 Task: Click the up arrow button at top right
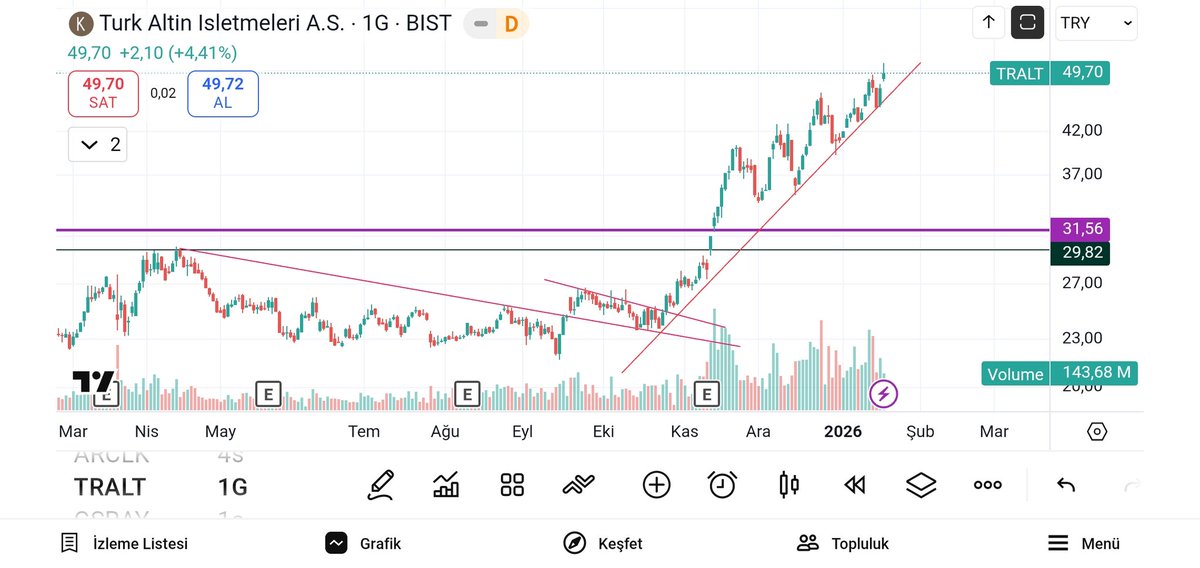988,22
